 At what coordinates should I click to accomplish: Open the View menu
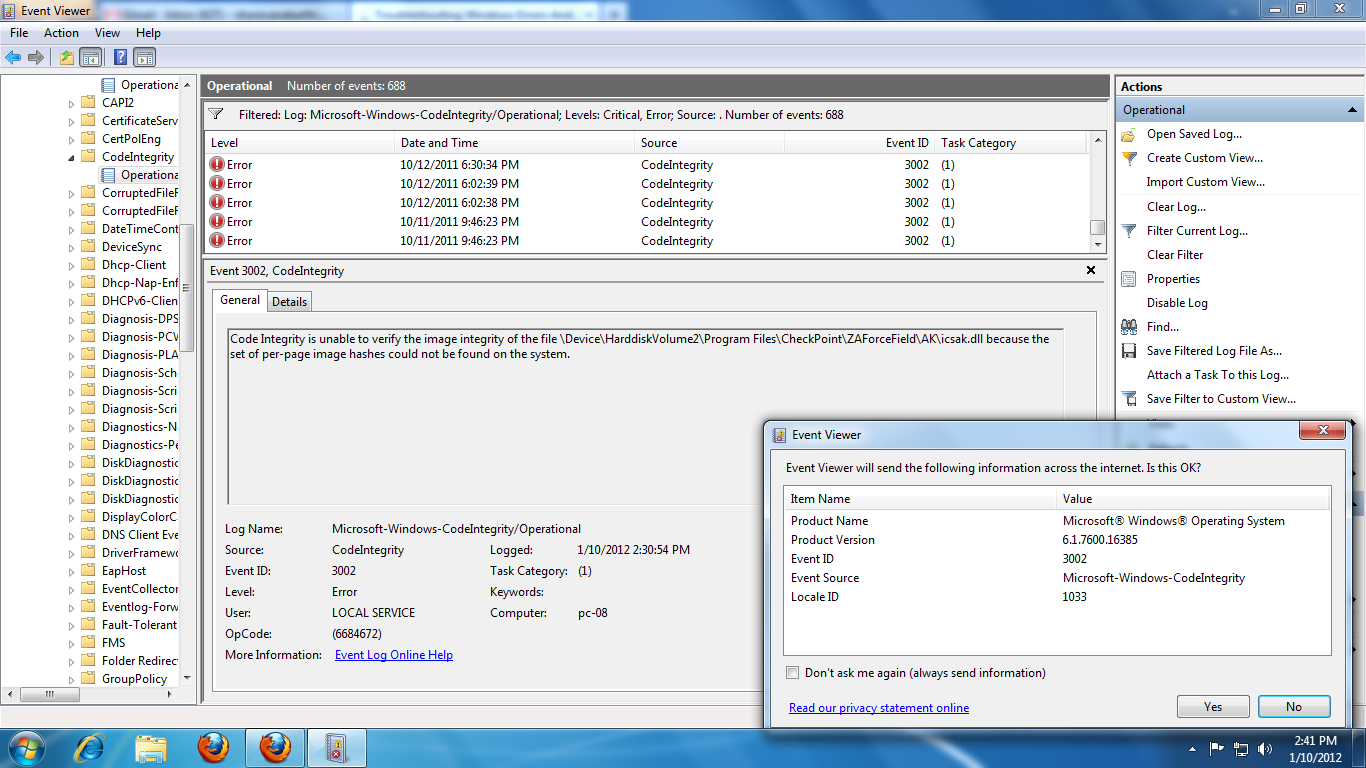[x=107, y=33]
